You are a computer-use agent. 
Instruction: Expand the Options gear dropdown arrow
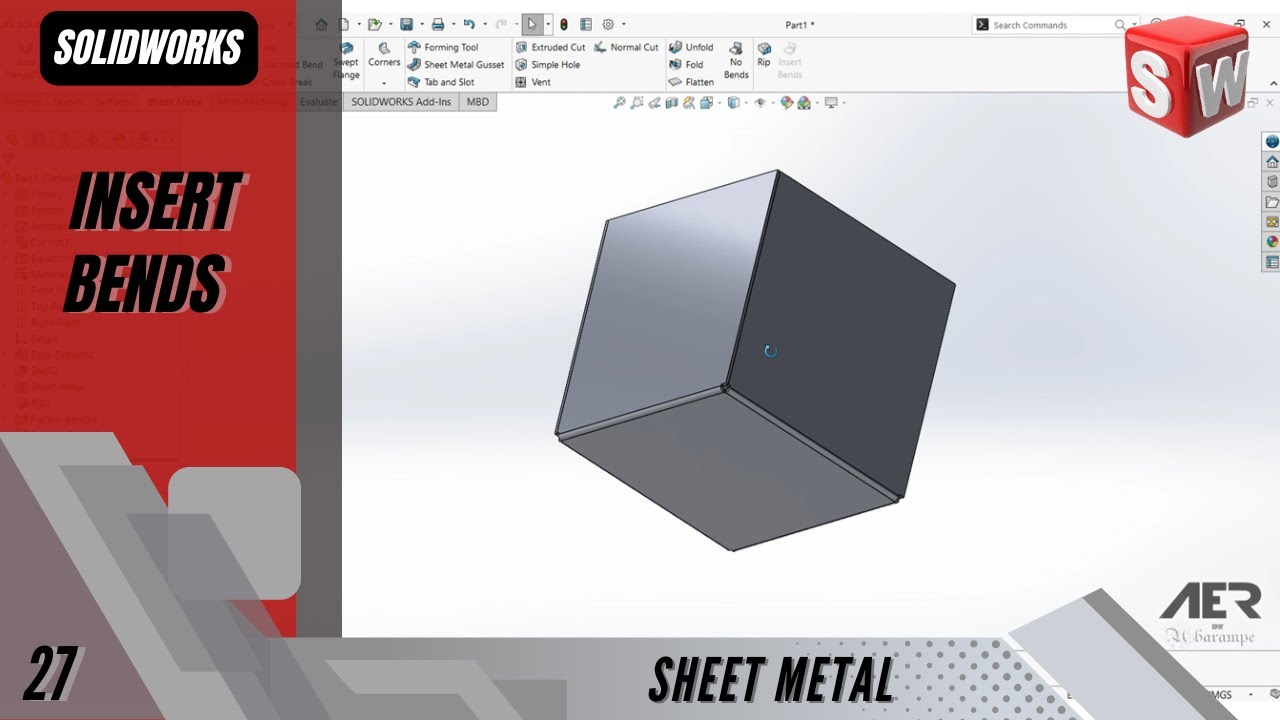(x=623, y=24)
